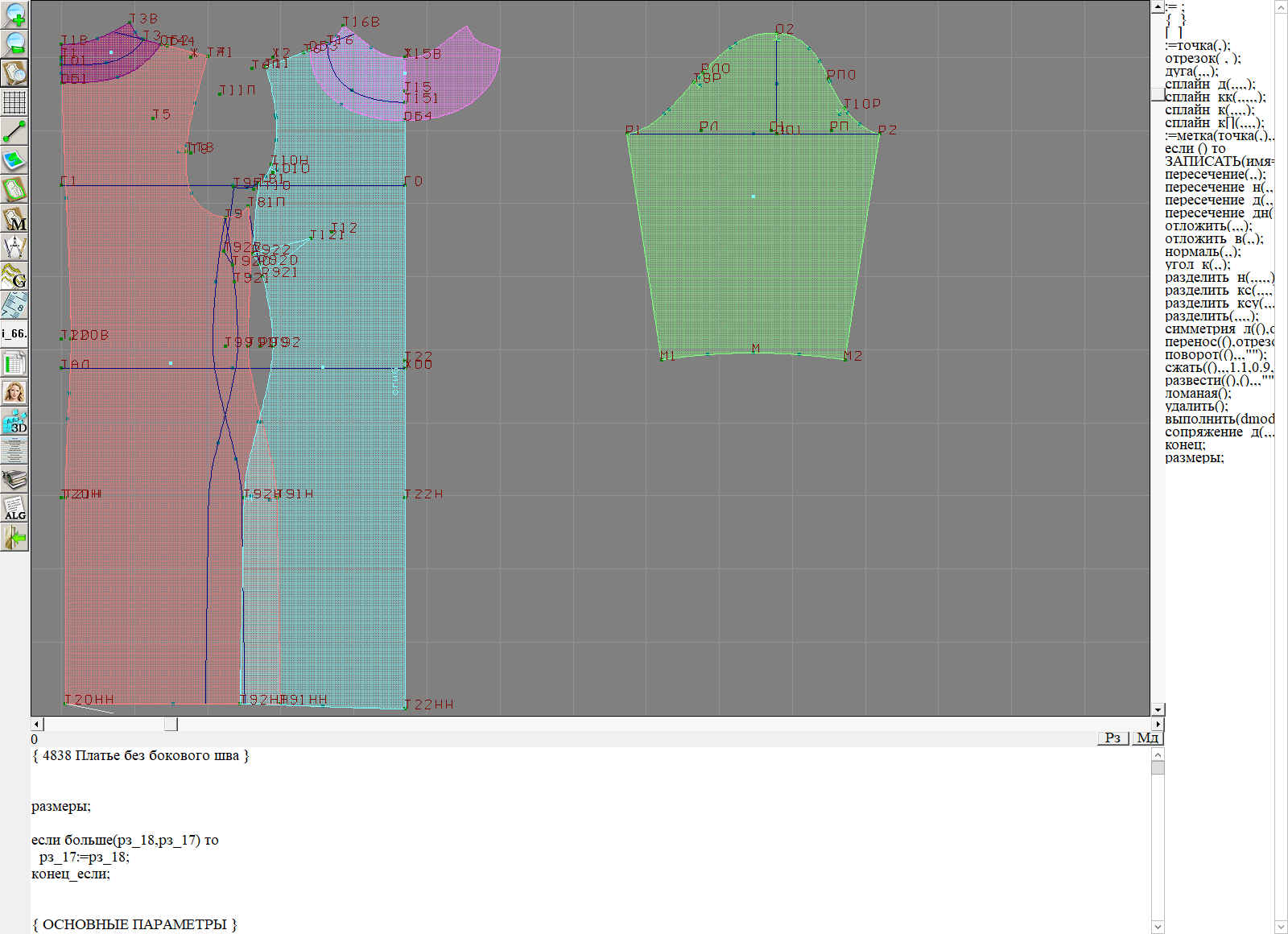Viewport: 1288px width, 934px height.
Task: Open the 3D view tool
Action: [14, 421]
